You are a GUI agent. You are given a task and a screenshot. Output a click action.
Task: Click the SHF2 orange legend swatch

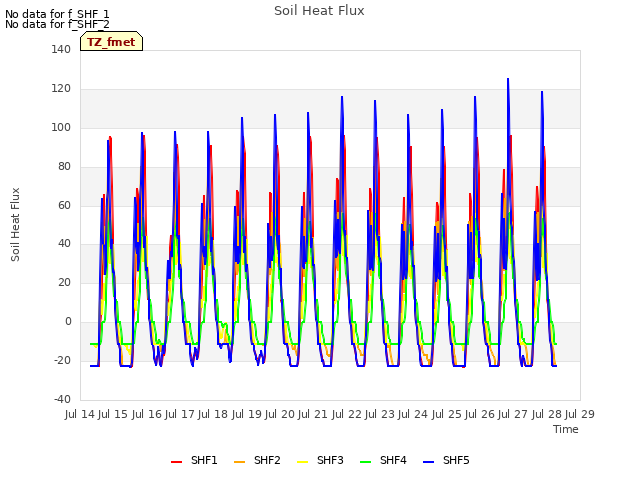click(240, 461)
